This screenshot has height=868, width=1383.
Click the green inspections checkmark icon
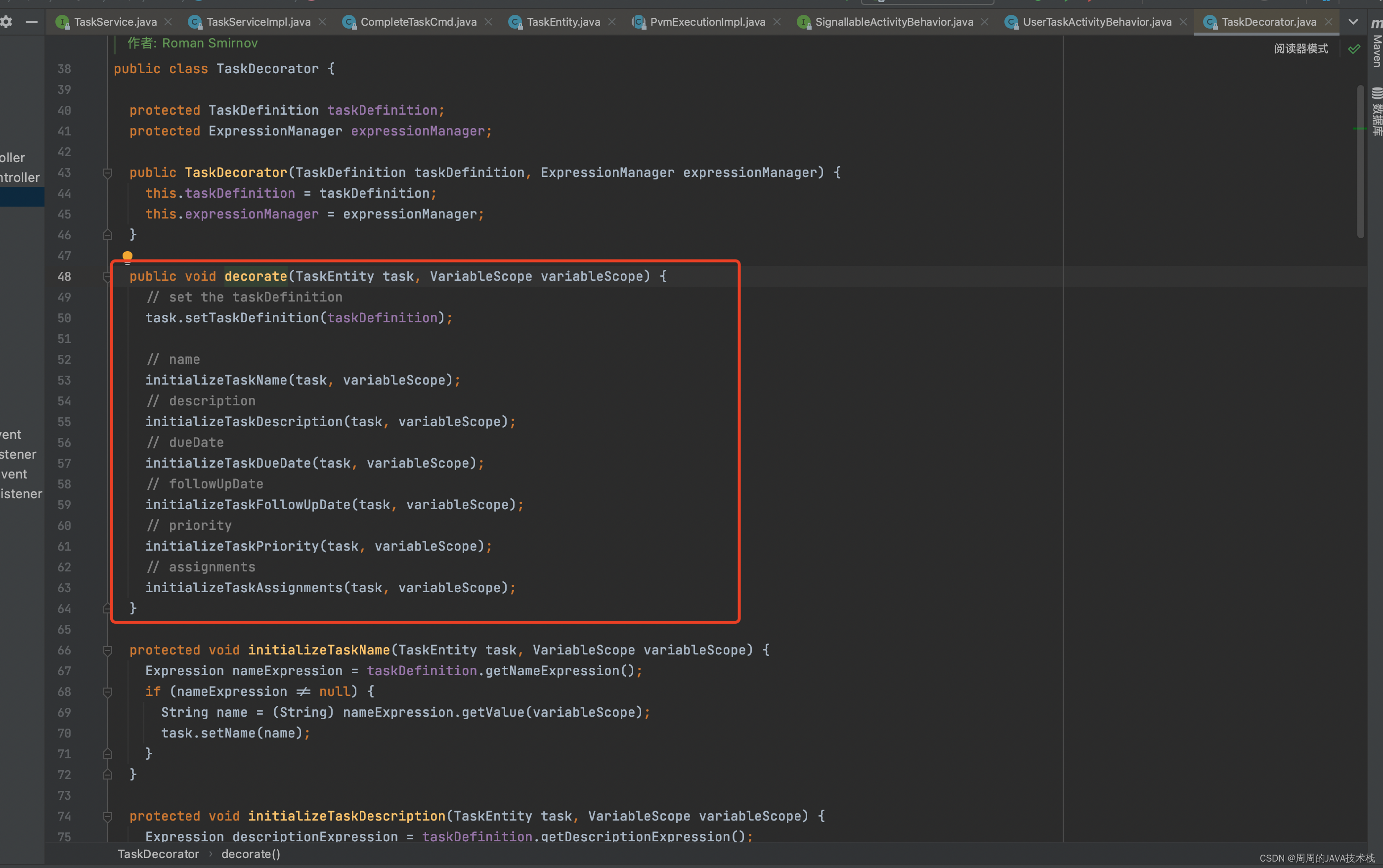1354,49
